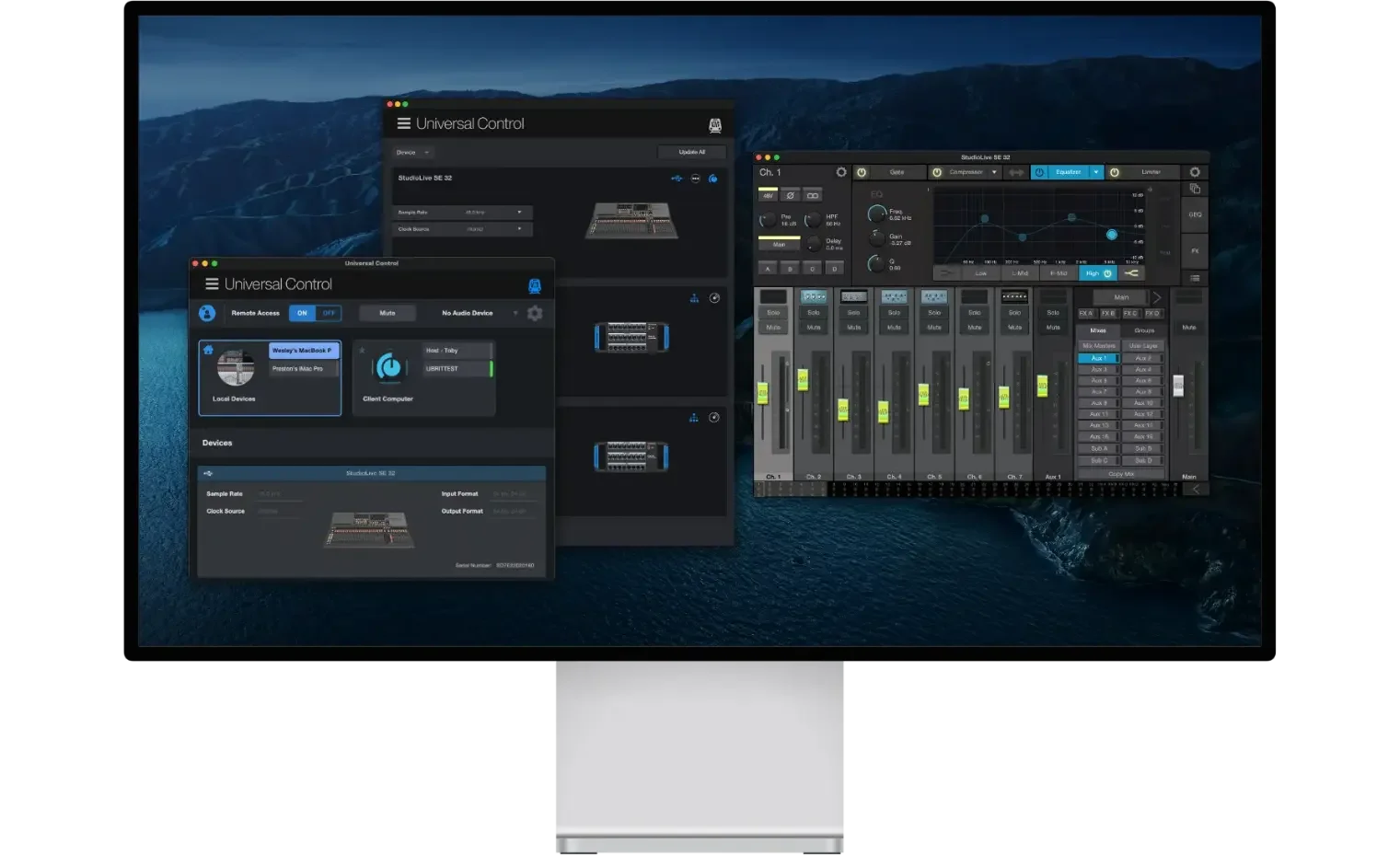Switch to the Groups tab
1400x855 pixels.
point(1144,330)
